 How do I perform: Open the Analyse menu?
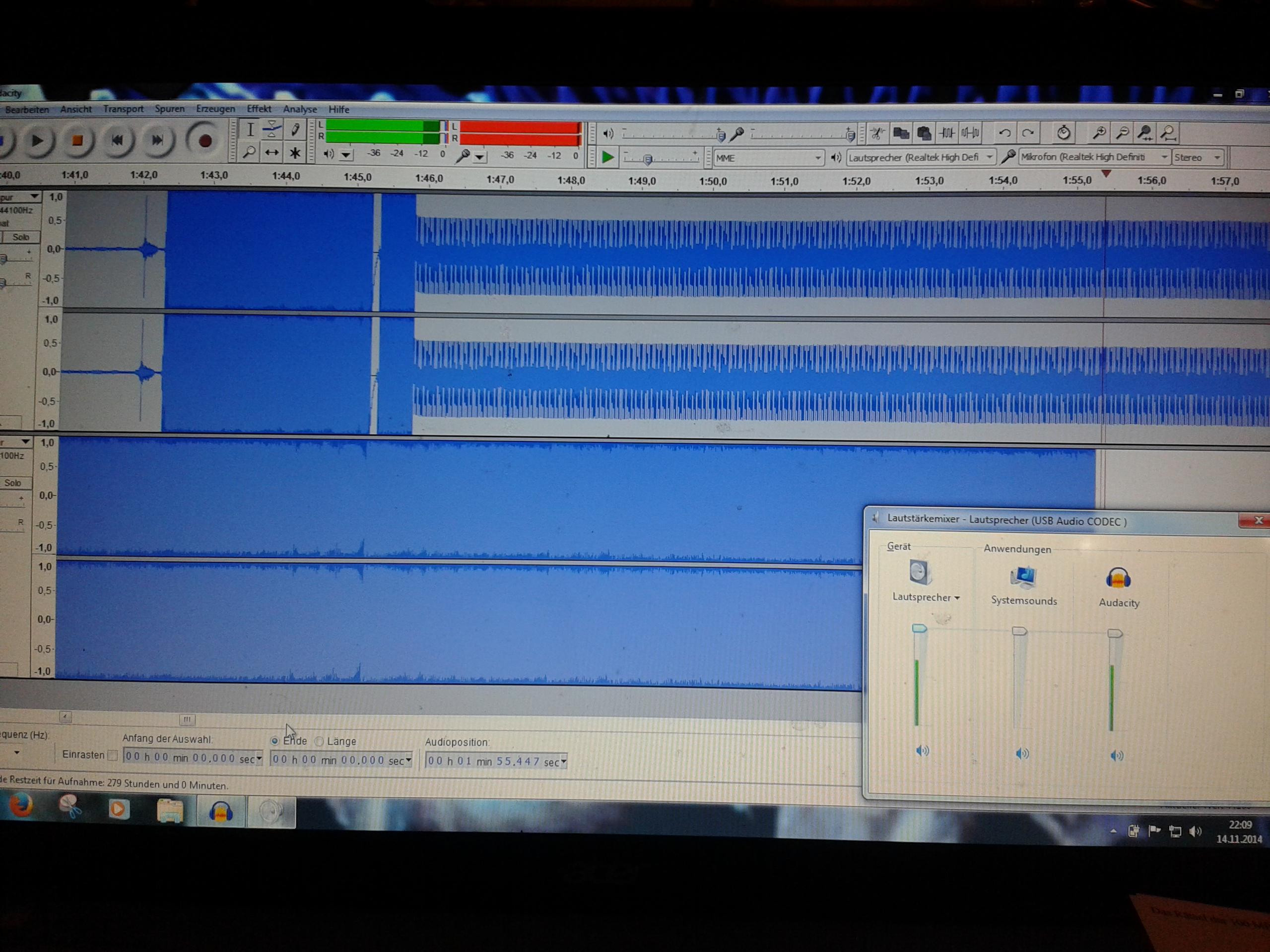(300, 109)
